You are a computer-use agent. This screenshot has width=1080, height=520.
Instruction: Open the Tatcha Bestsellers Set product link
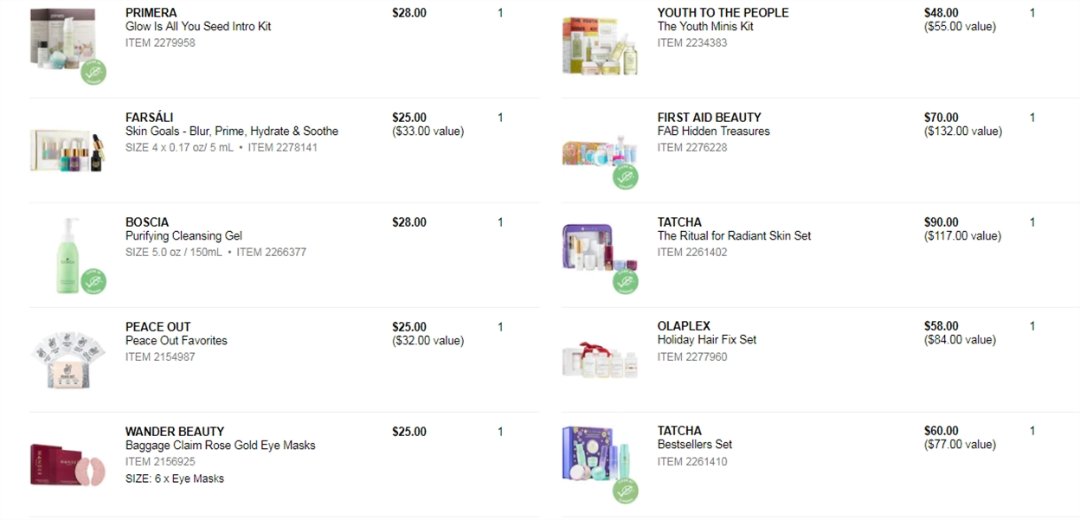695,445
